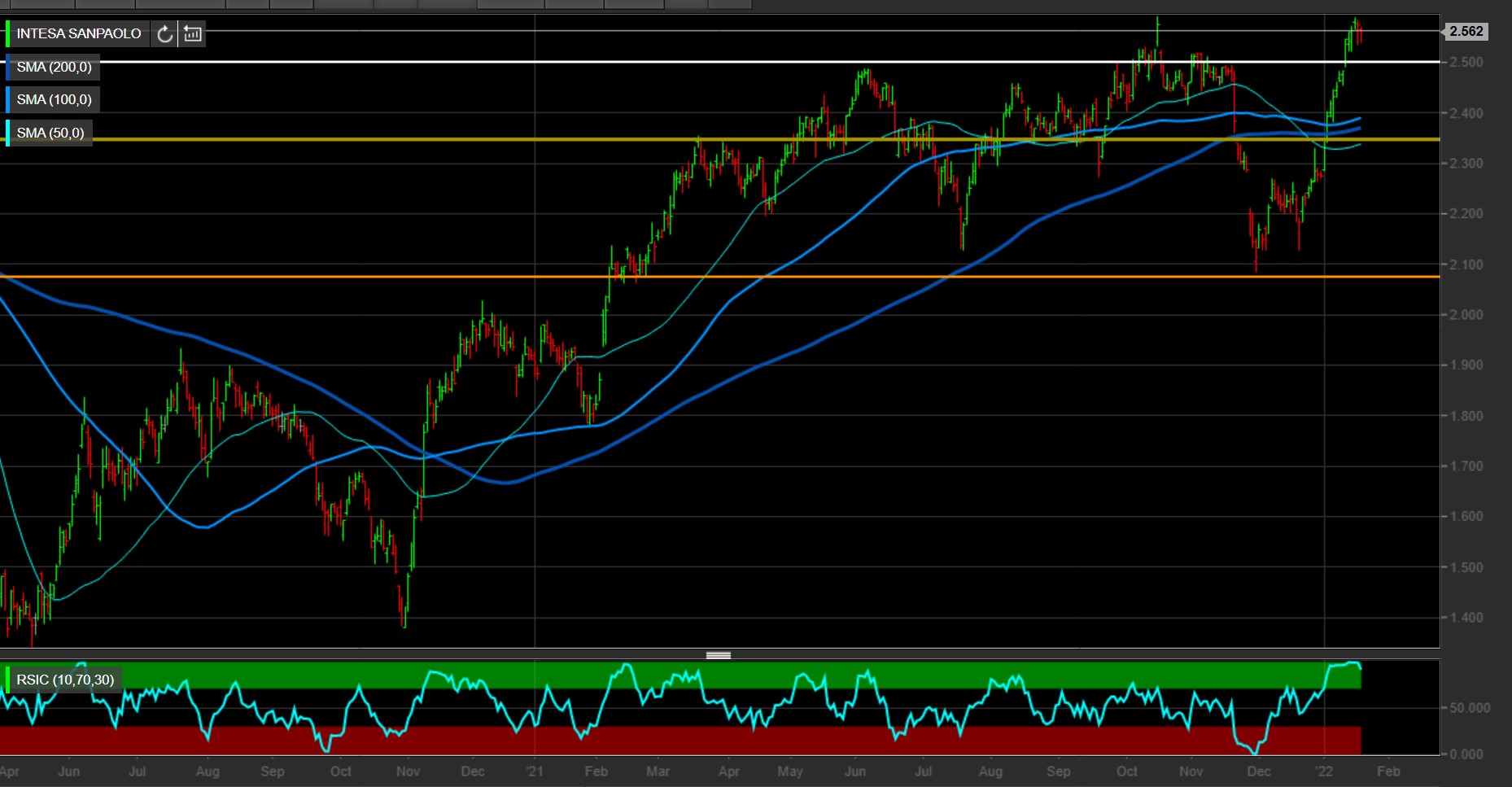This screenshot has width=1512, height=787.
Task: Click the 2.300 price axis label
Action: [x=1466, y=164]
